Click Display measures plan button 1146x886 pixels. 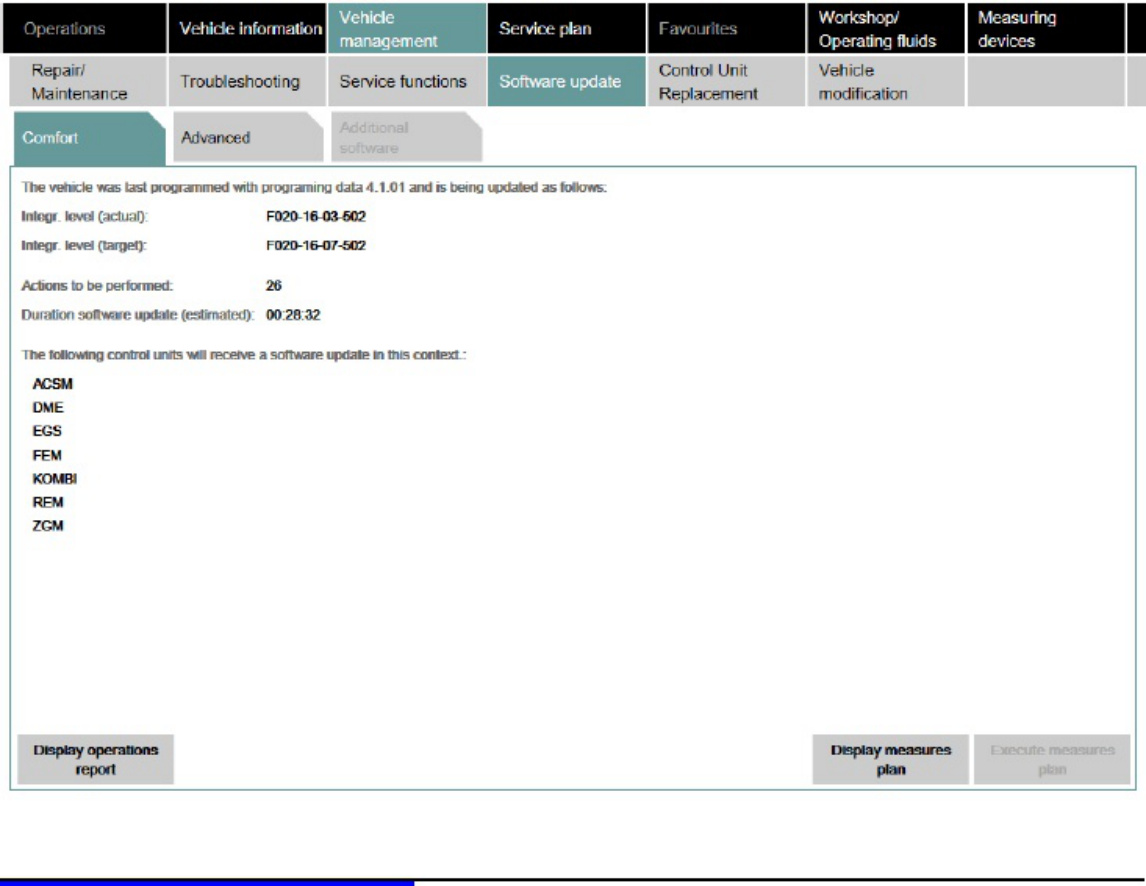[x=890, y=760]
